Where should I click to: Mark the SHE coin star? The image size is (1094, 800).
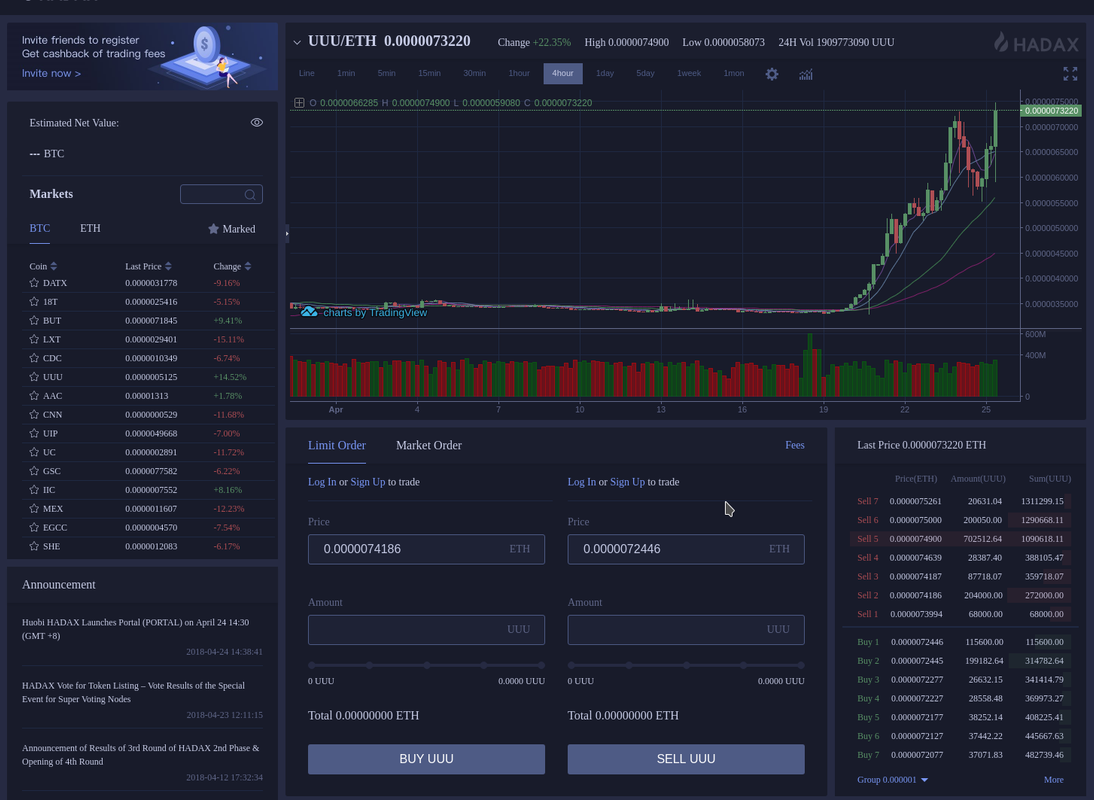(x=33, y=547)
